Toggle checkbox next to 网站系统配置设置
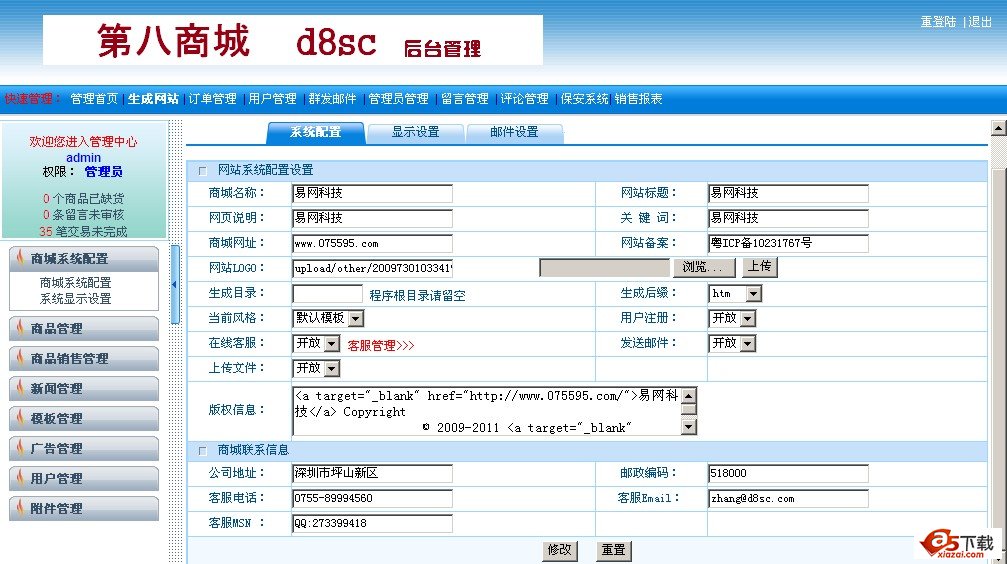The image size is (1007, 564). point(203,171)
